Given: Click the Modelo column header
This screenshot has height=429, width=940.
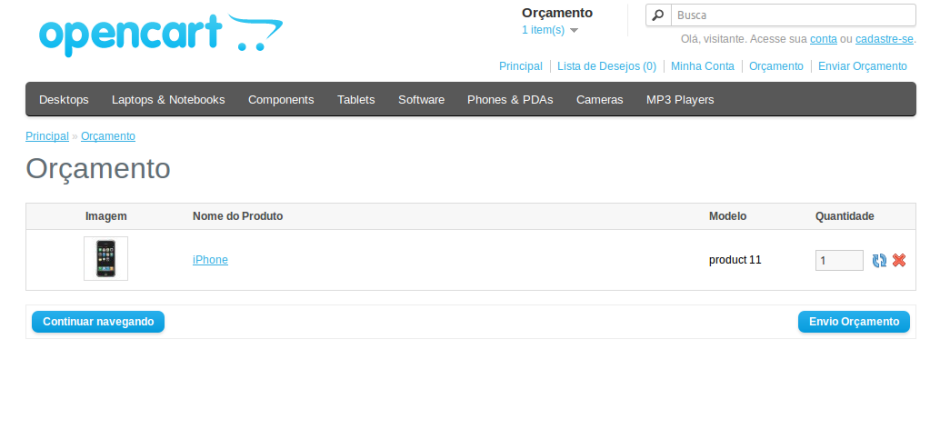Looking at the screenshot, I should point(728,216).
